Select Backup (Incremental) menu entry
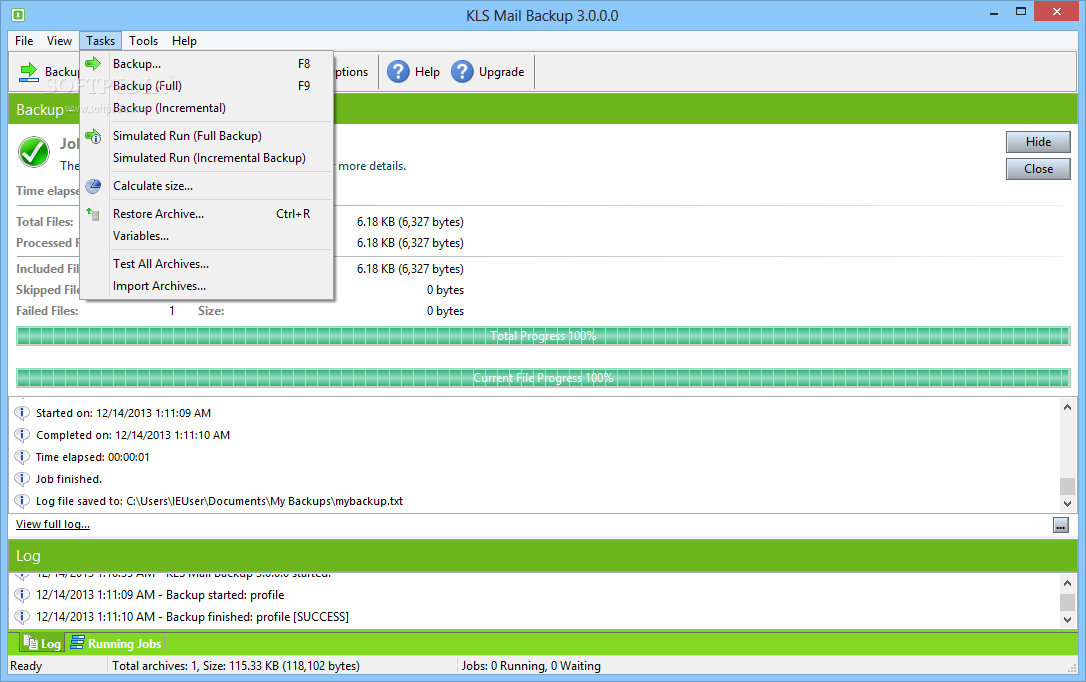1086x682 pixels. 206,108
